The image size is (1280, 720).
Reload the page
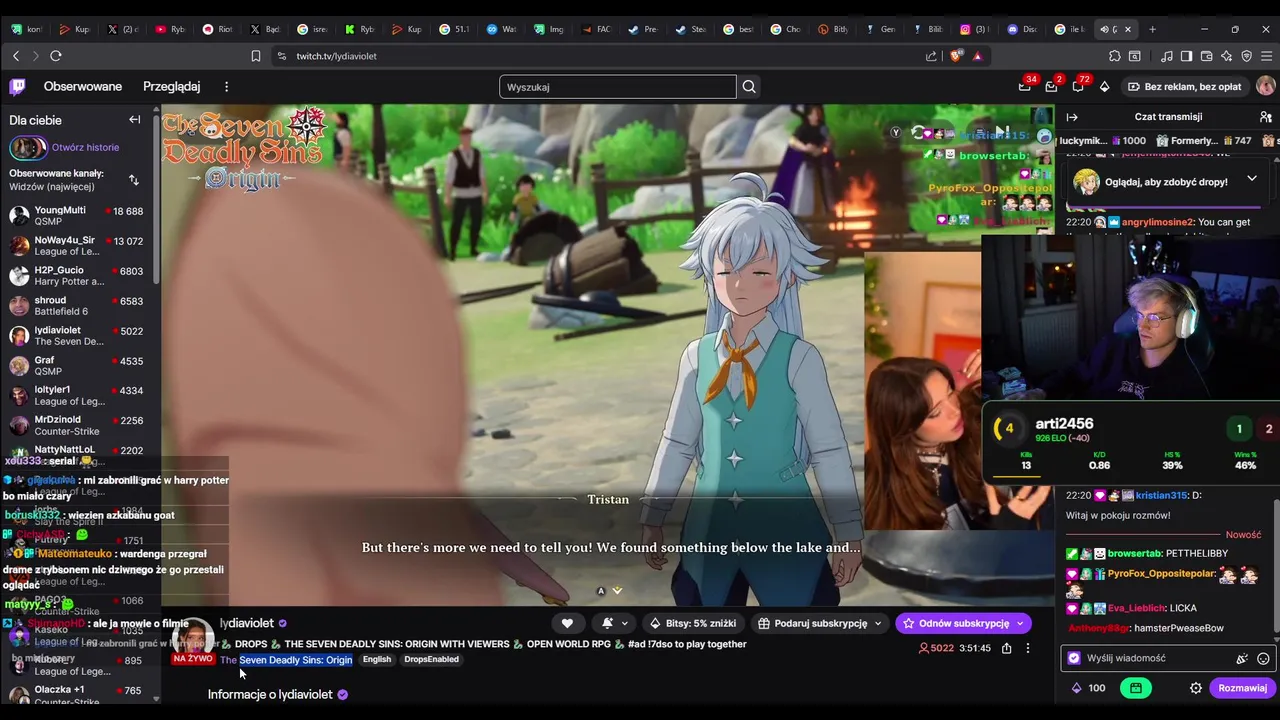click(x=56, y=56)
